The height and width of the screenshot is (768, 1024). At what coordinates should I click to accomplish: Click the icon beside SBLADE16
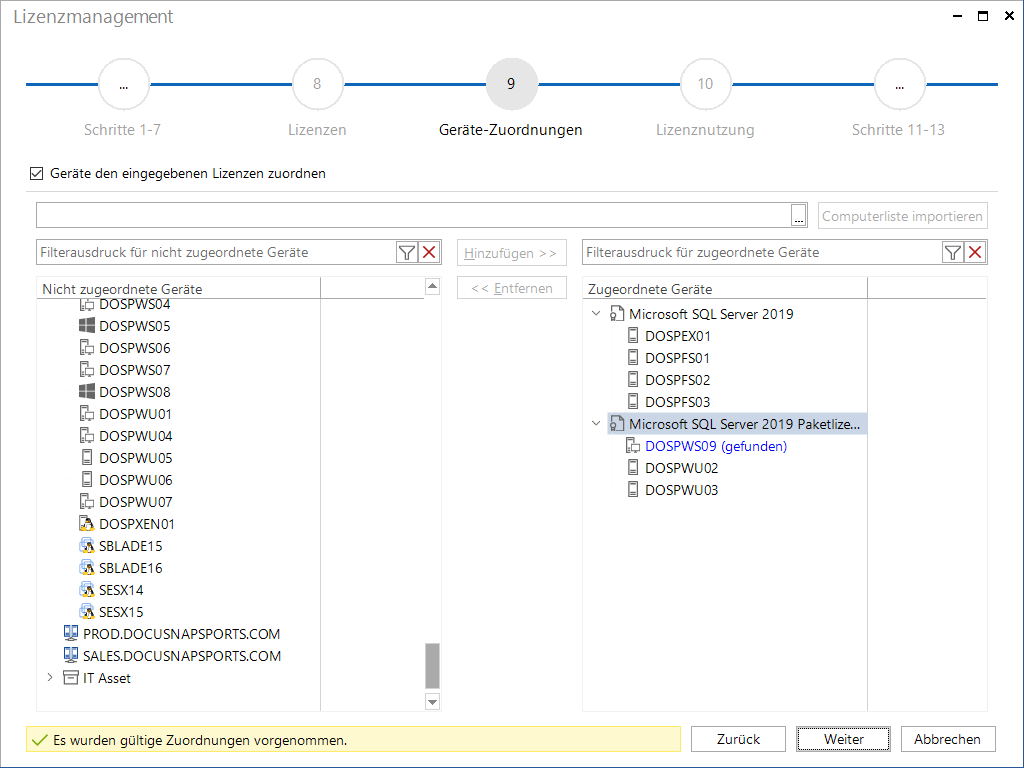(87, 568)
